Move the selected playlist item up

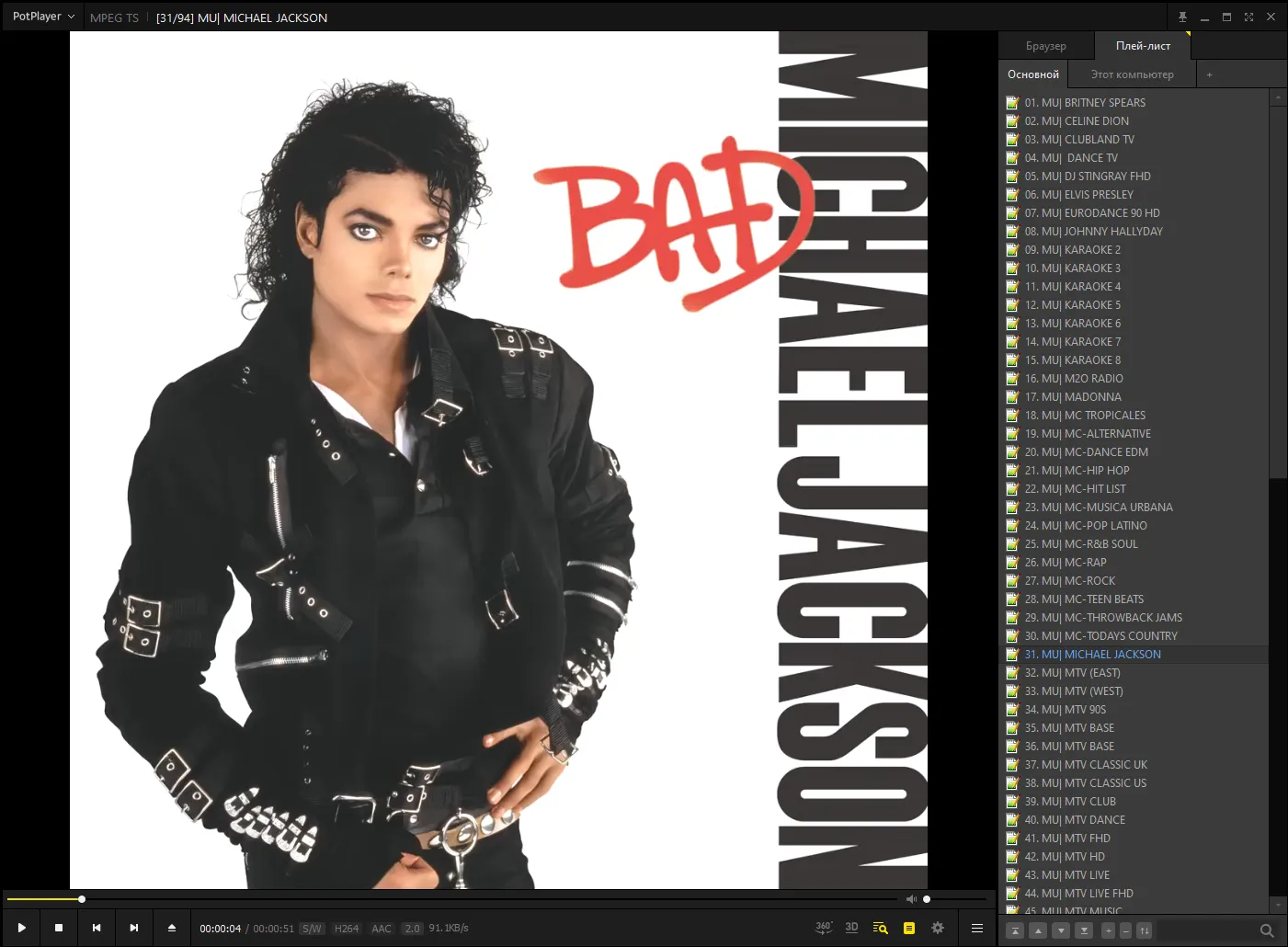pyautogui.click(x=1038, y=930)
